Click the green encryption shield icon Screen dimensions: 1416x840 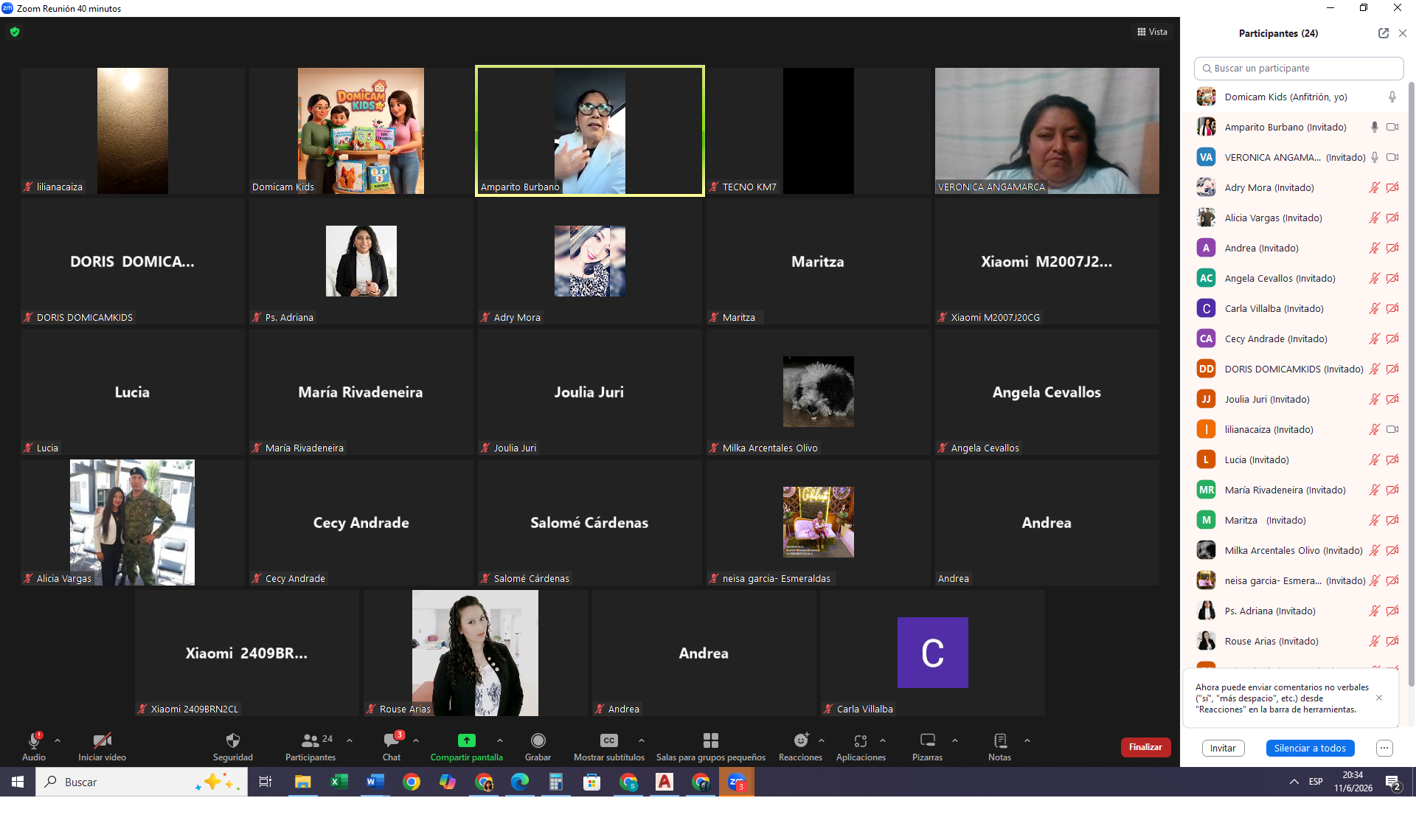15,32
